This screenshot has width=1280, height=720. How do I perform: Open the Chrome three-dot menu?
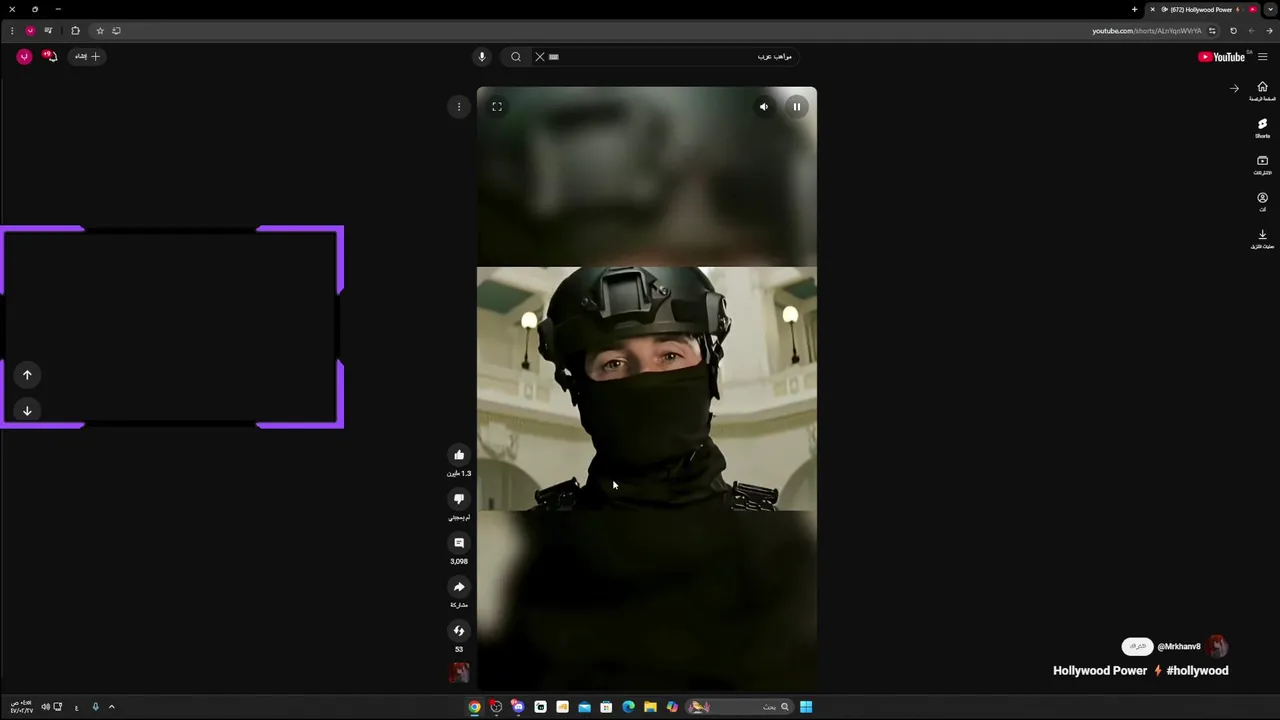[x=12, y=31]
